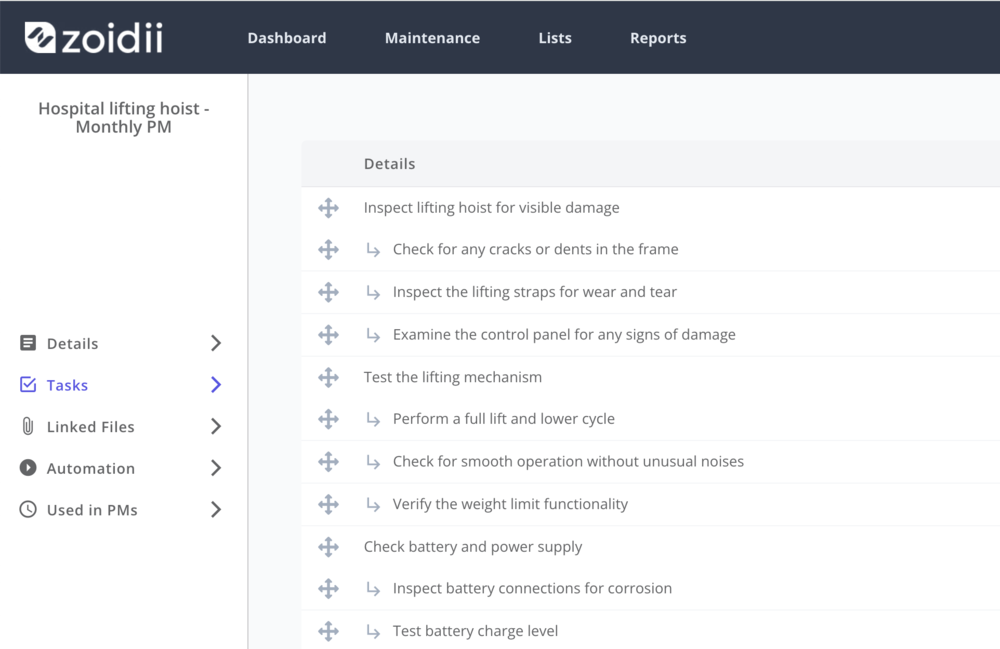
Task: Click move handle for smooth operation task
Action: (328, 462)
